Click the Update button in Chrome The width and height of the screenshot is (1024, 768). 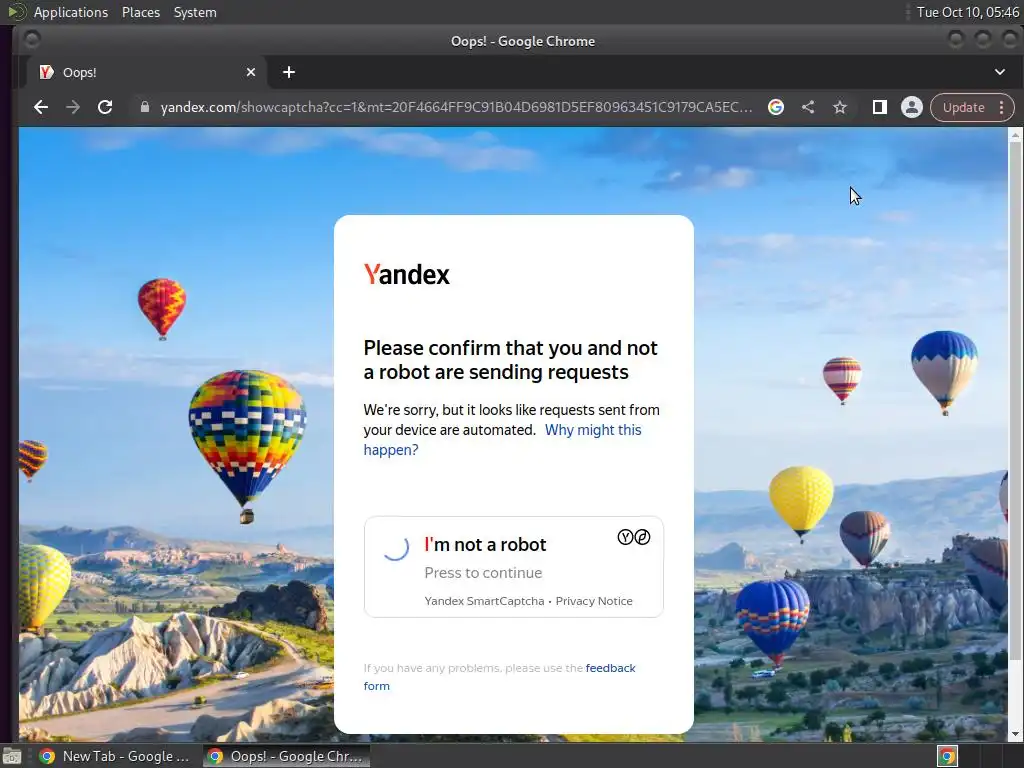[x=963, y=107]
